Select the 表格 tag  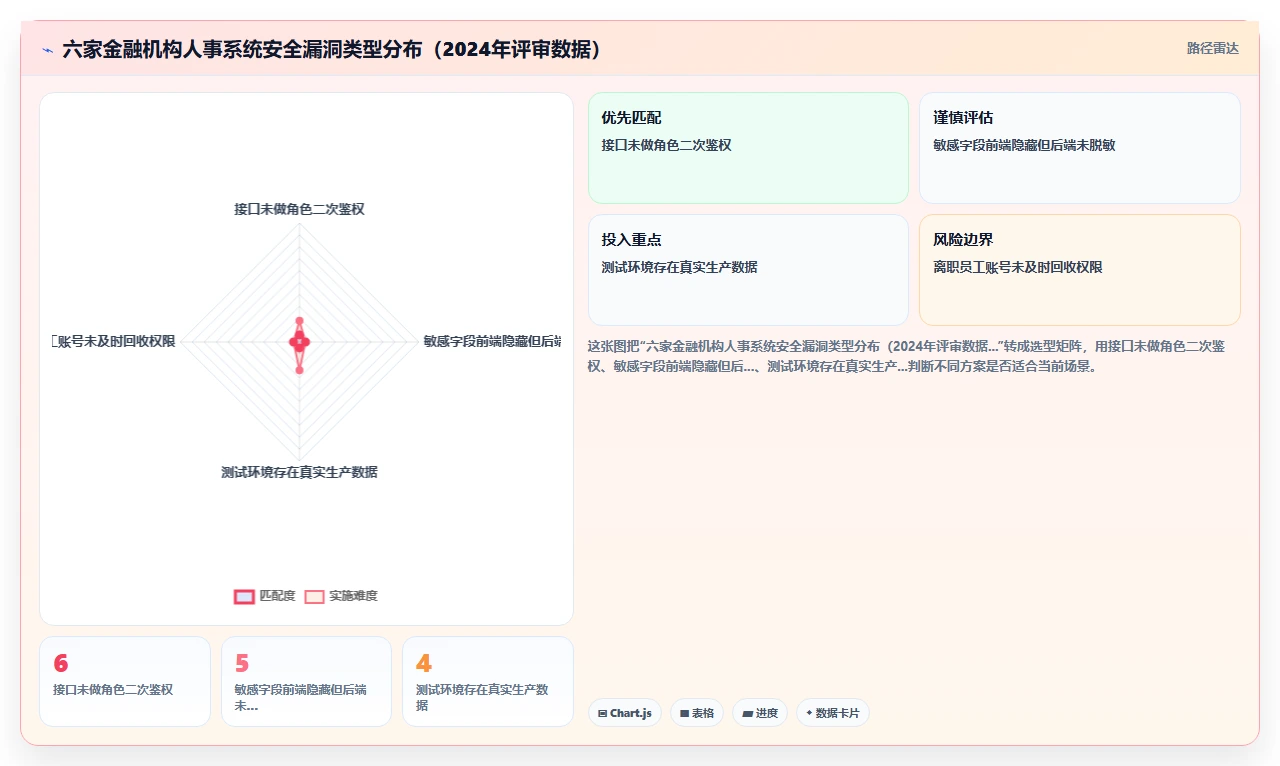pos(697,713)
